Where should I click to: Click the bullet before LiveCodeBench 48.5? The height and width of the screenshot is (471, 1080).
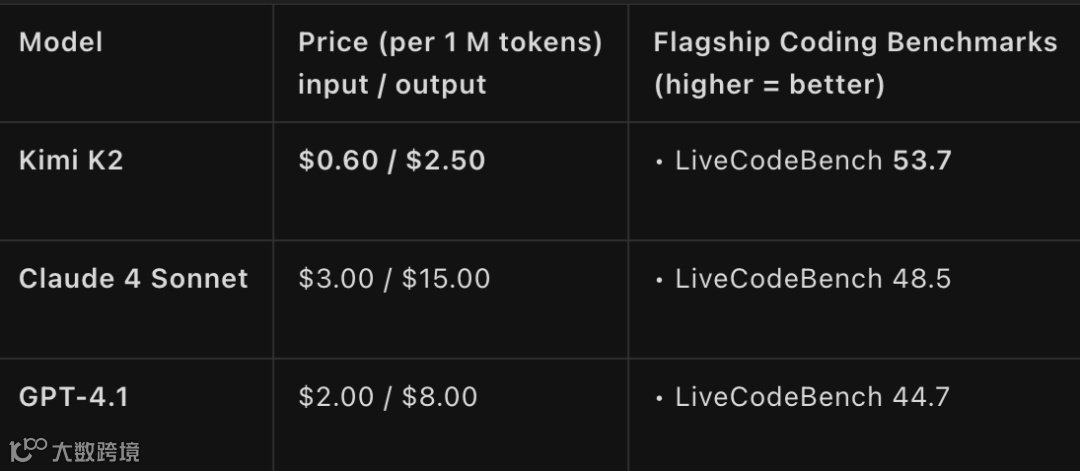click(x=660, y=281)
